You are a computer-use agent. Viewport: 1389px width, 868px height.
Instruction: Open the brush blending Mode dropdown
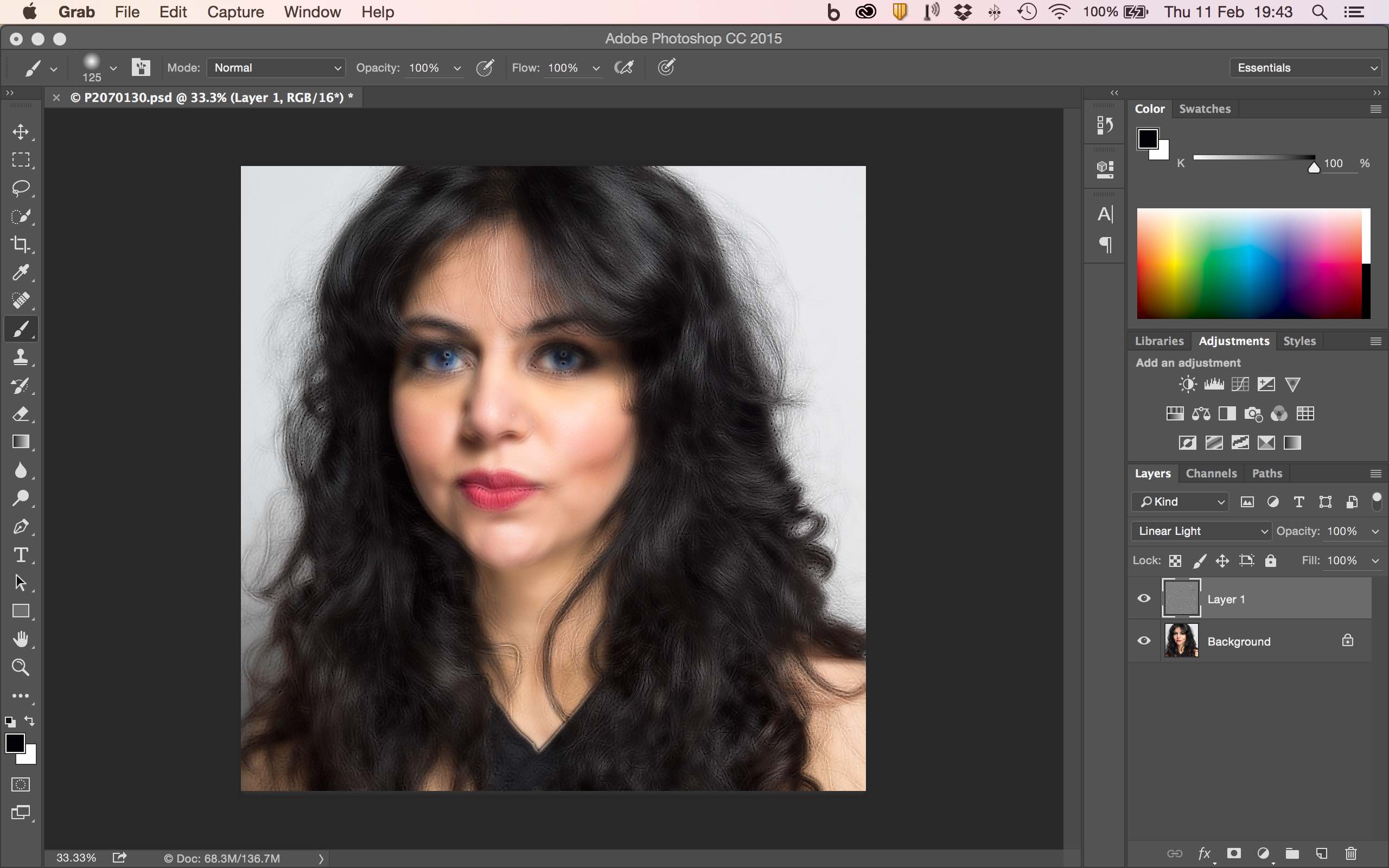[276, 67]
